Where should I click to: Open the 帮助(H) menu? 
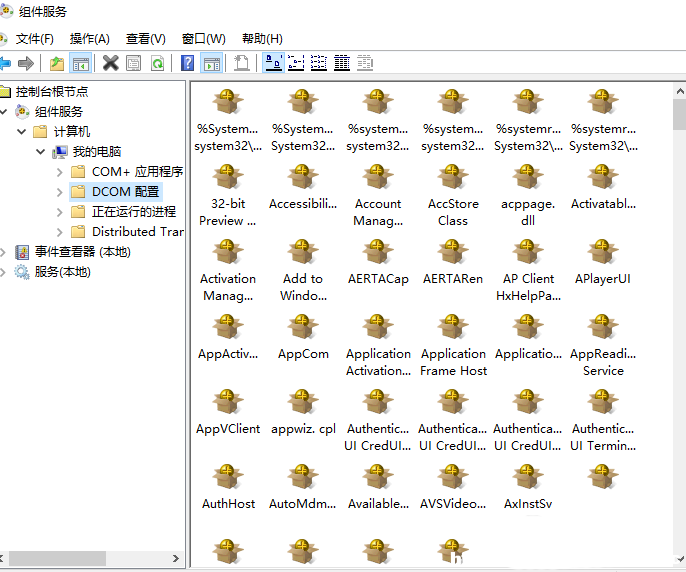pyautogui.click(x=262, y=39)
